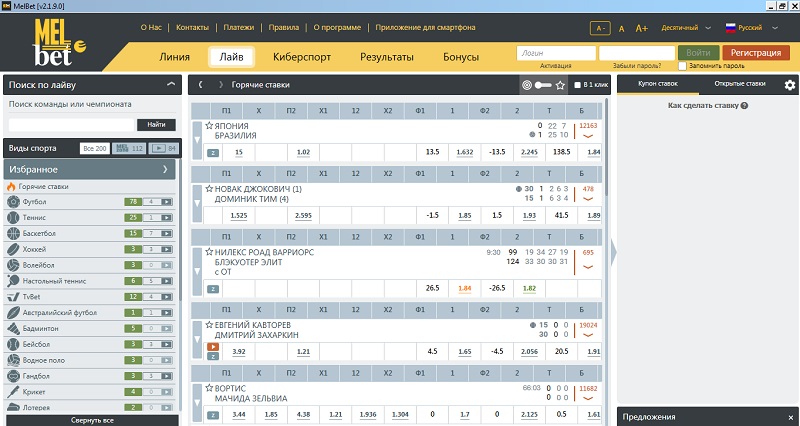Check the Запомнить пароль box
The height and width of the screenshot is (426, 800).
point(684,66)
